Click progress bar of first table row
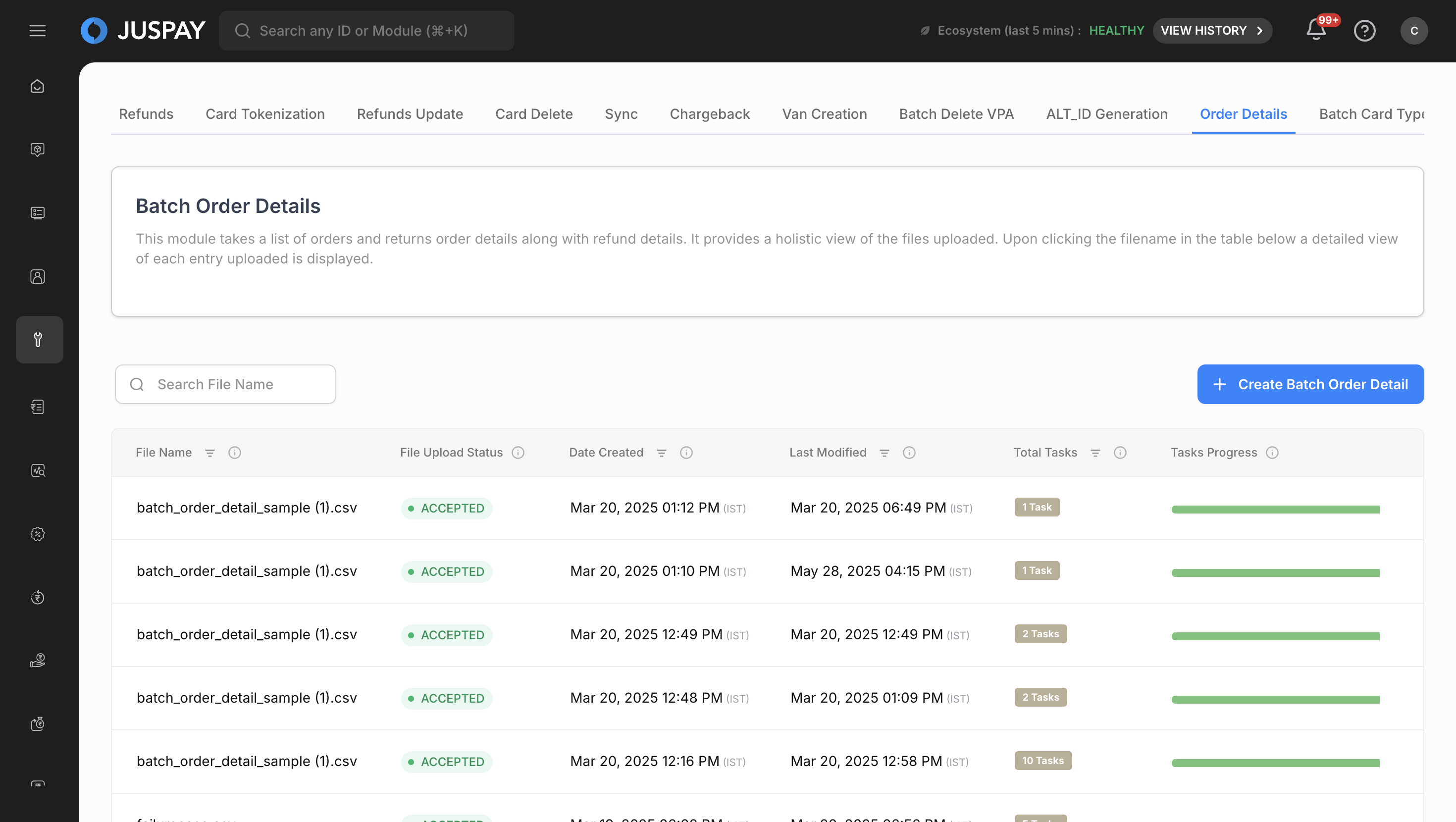Screen dimensions: 1456x822 point(1275,509)
